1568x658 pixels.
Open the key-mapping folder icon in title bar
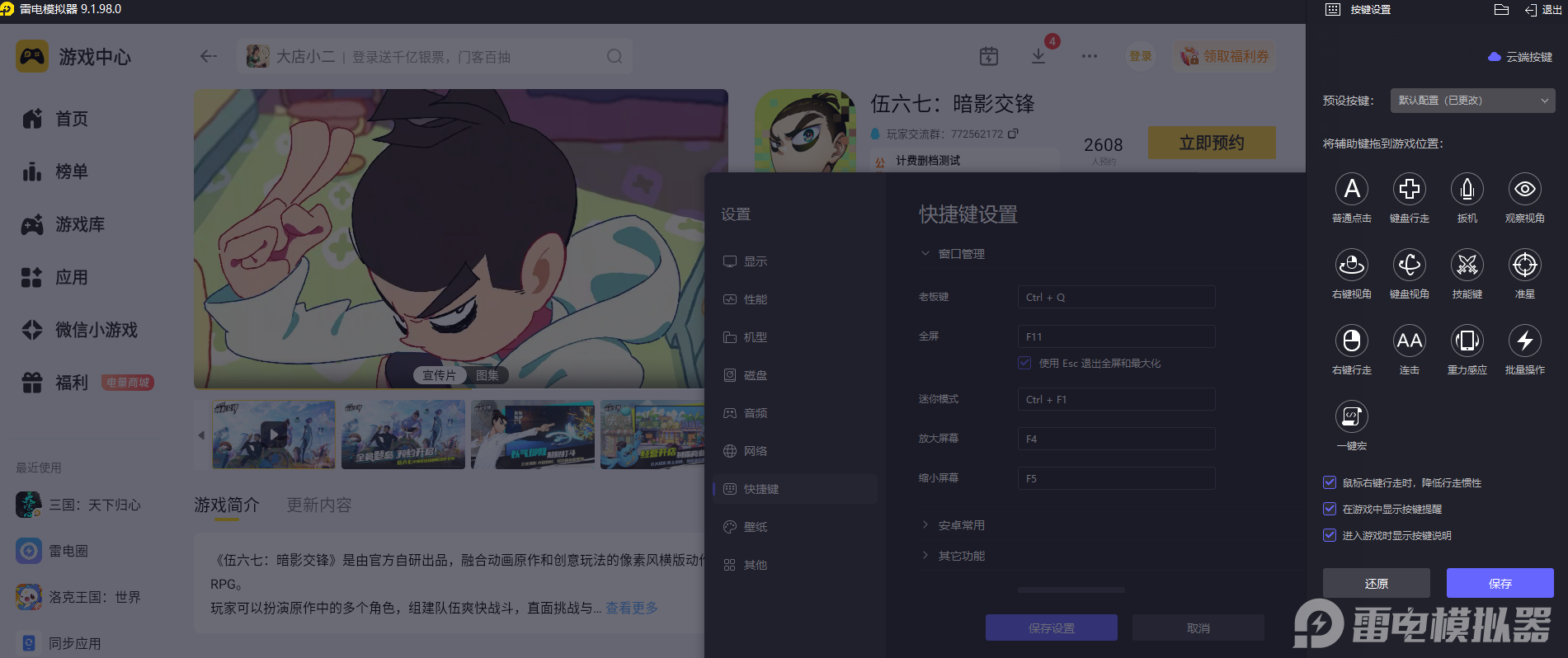(1501, 10)
